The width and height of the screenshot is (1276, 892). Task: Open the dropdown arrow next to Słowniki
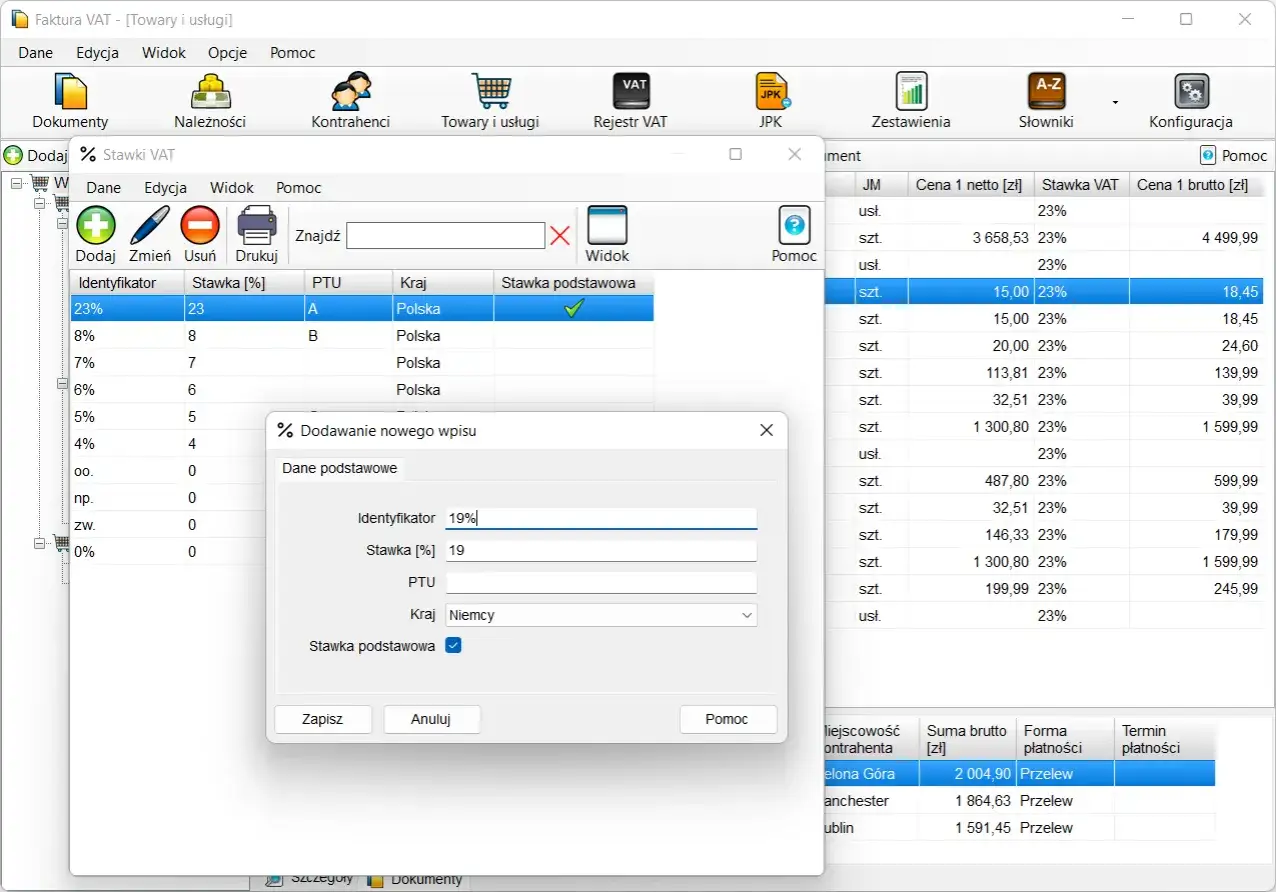1115,102
